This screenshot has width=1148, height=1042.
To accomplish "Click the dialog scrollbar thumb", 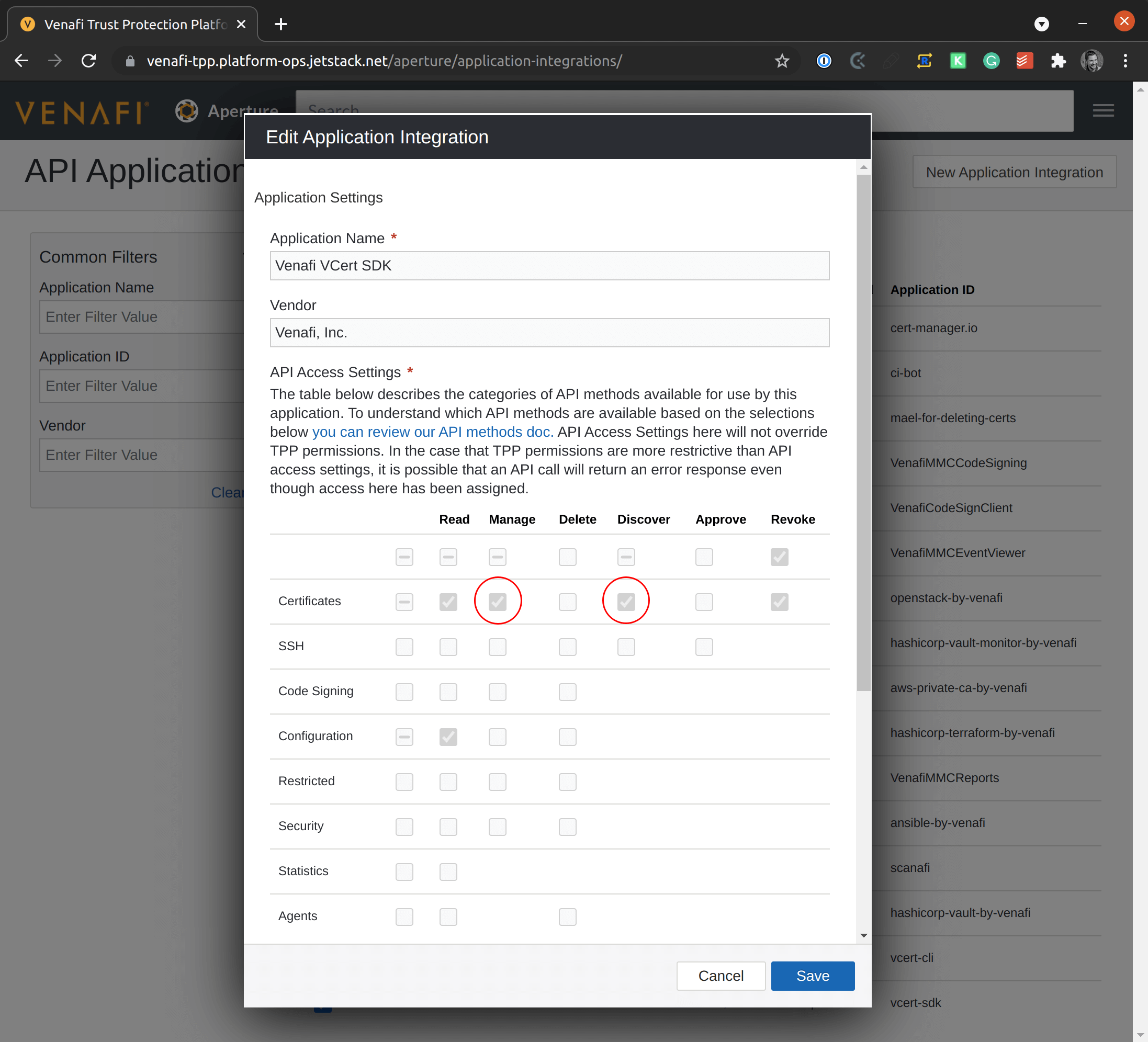I will pyautogui.click(x=863, y=433).
